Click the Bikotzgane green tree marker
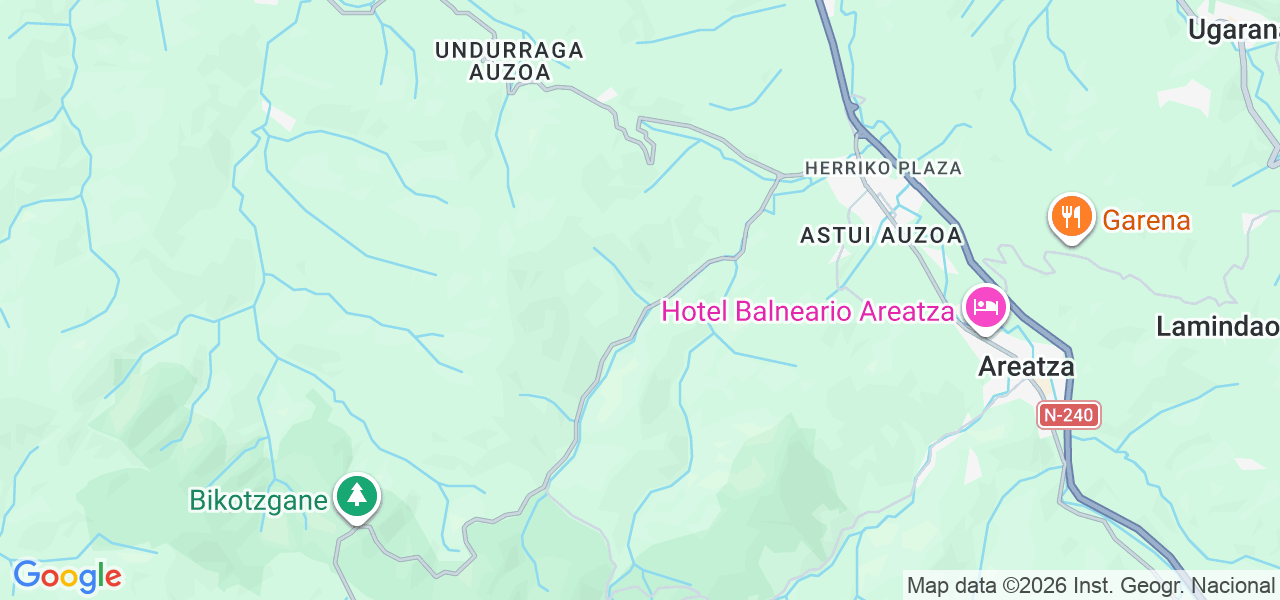 [x=356, y=497]
